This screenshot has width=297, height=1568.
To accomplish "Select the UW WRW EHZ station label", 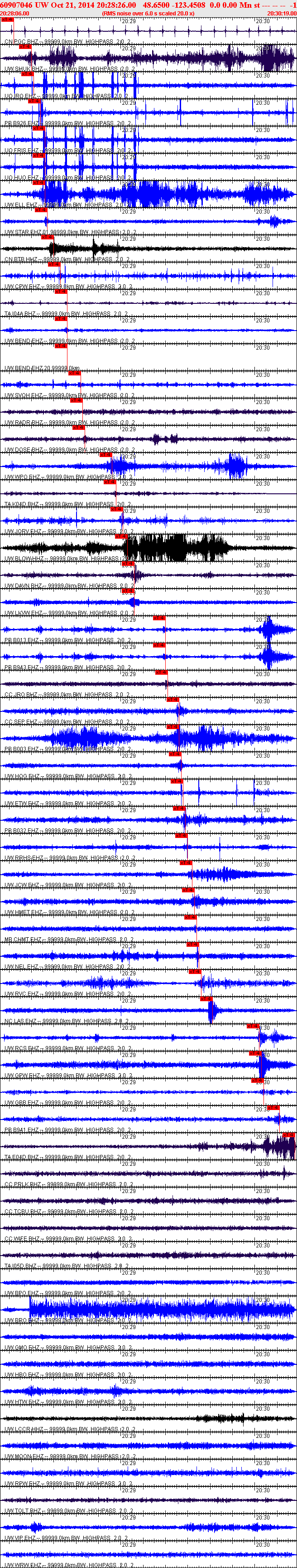I will (69, 1565).
